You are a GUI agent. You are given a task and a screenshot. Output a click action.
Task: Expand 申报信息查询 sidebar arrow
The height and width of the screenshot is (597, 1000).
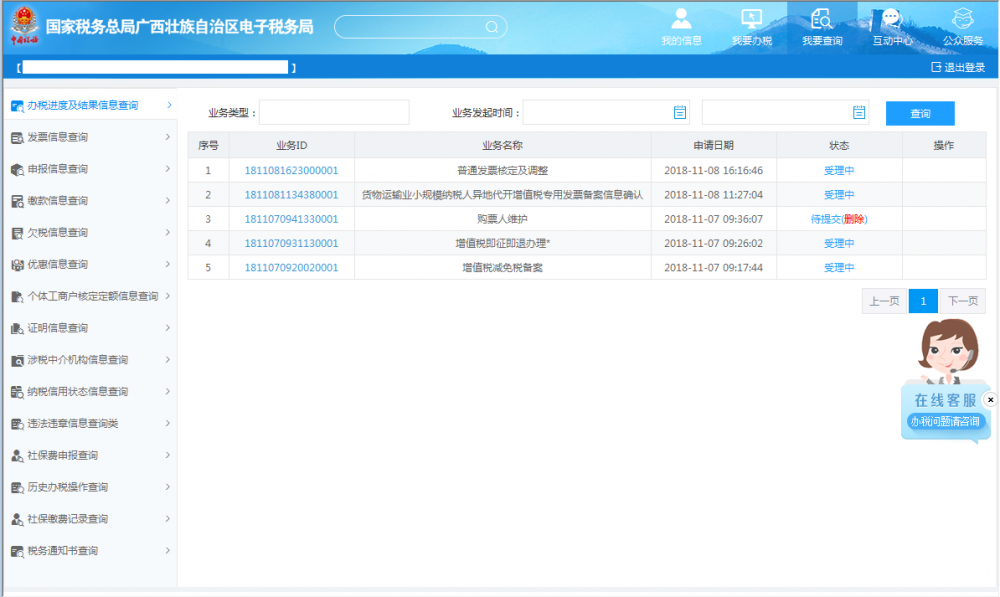click(x=168, y=169)
